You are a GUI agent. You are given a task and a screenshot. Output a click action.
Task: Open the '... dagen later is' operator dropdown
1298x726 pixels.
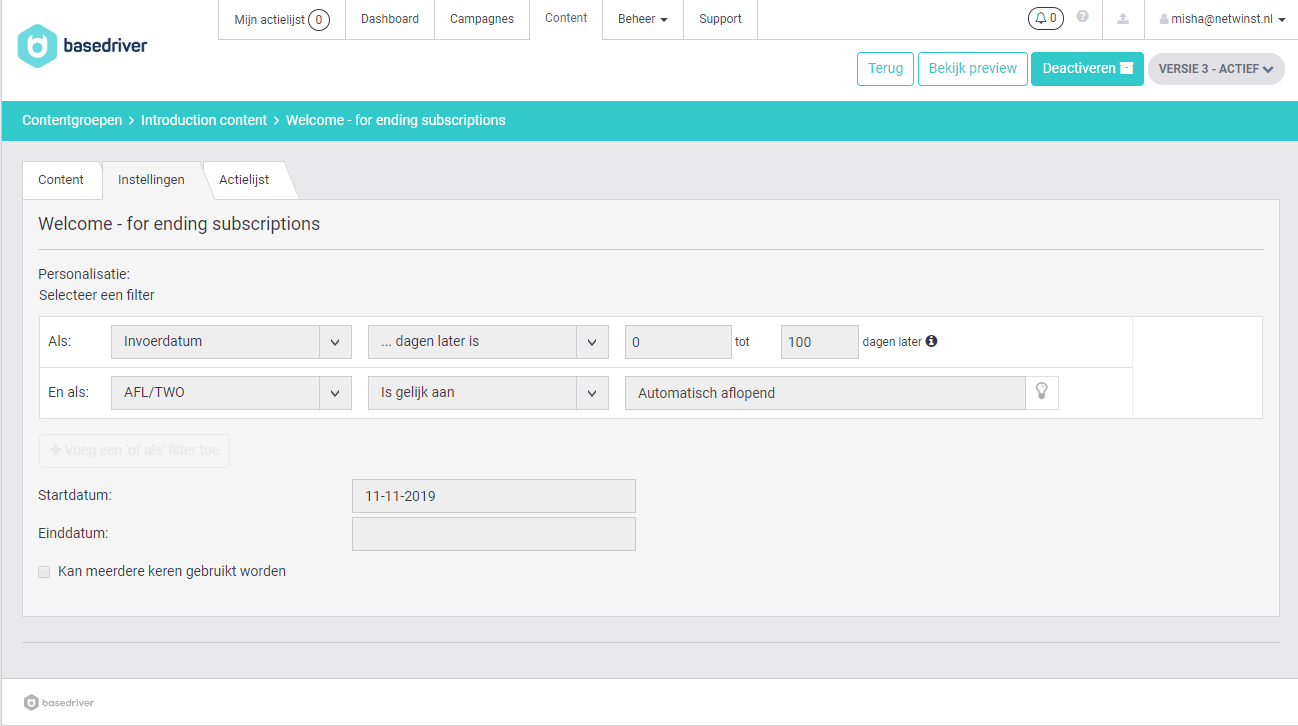click(488, 342)
